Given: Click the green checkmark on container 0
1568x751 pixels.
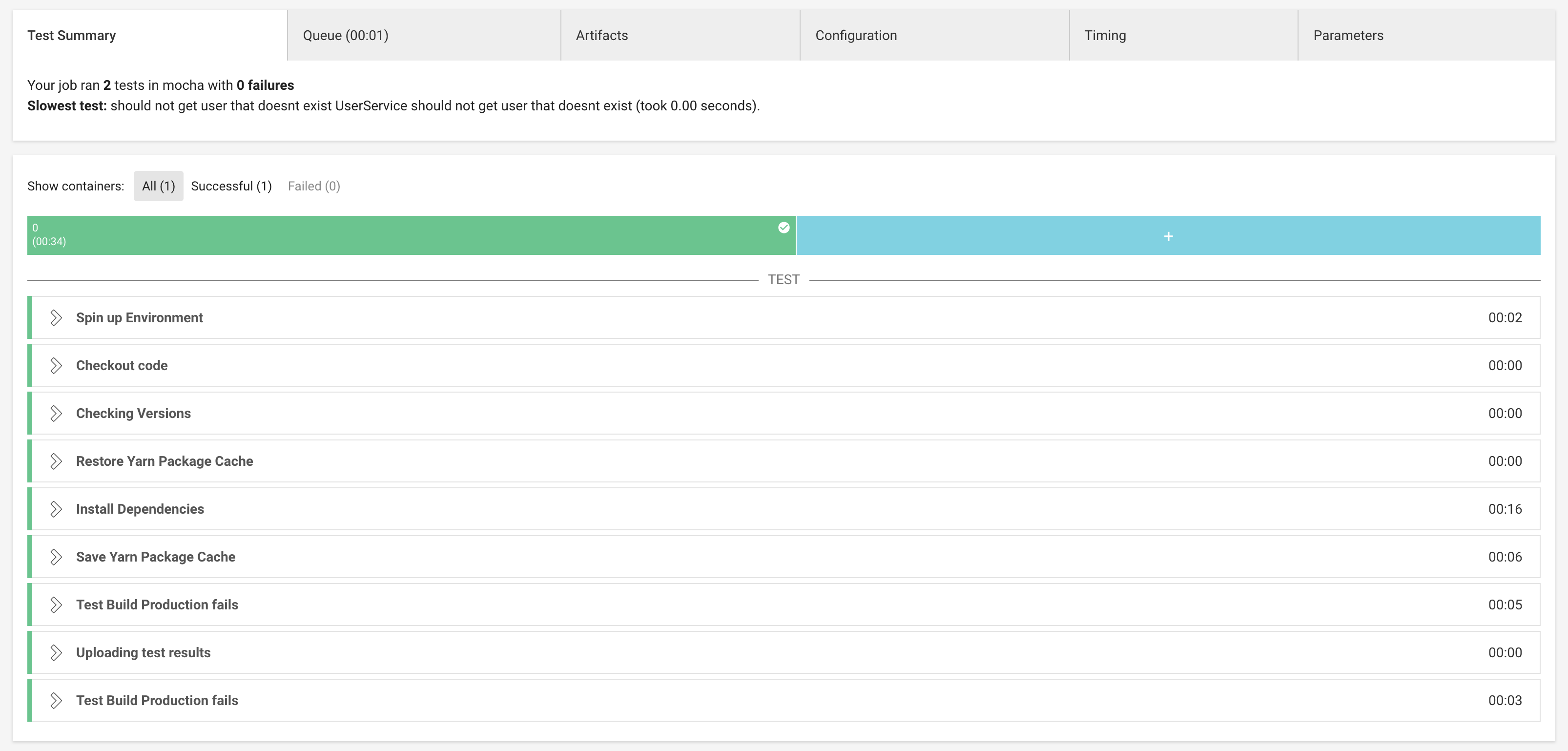Looking at the screenshot, I should pos(784,228).
